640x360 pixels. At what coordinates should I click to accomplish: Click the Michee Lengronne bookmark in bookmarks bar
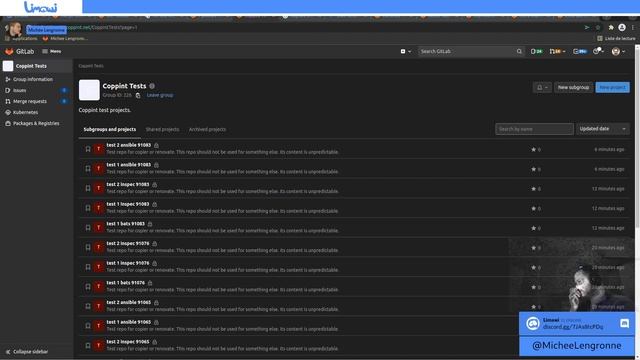(x=65, y=38)
